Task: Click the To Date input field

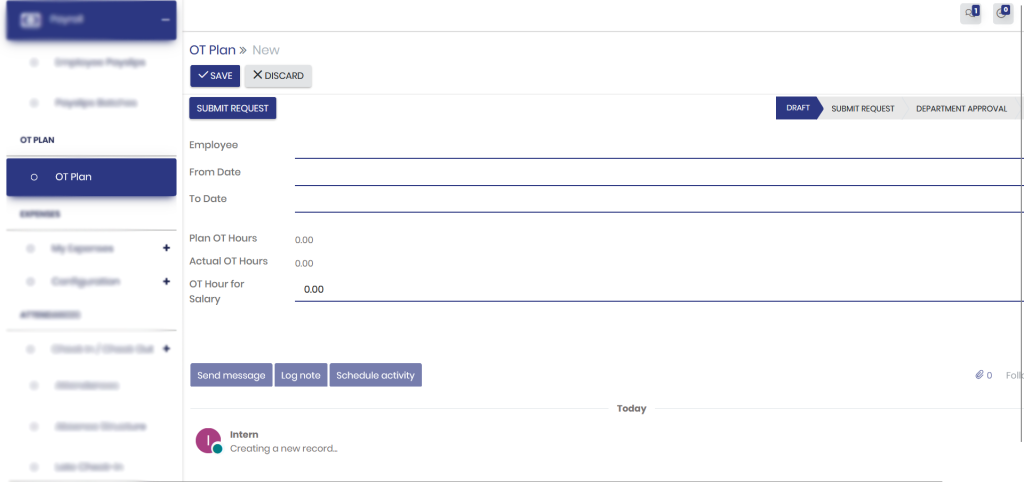Action: click(x=659, y=201)
